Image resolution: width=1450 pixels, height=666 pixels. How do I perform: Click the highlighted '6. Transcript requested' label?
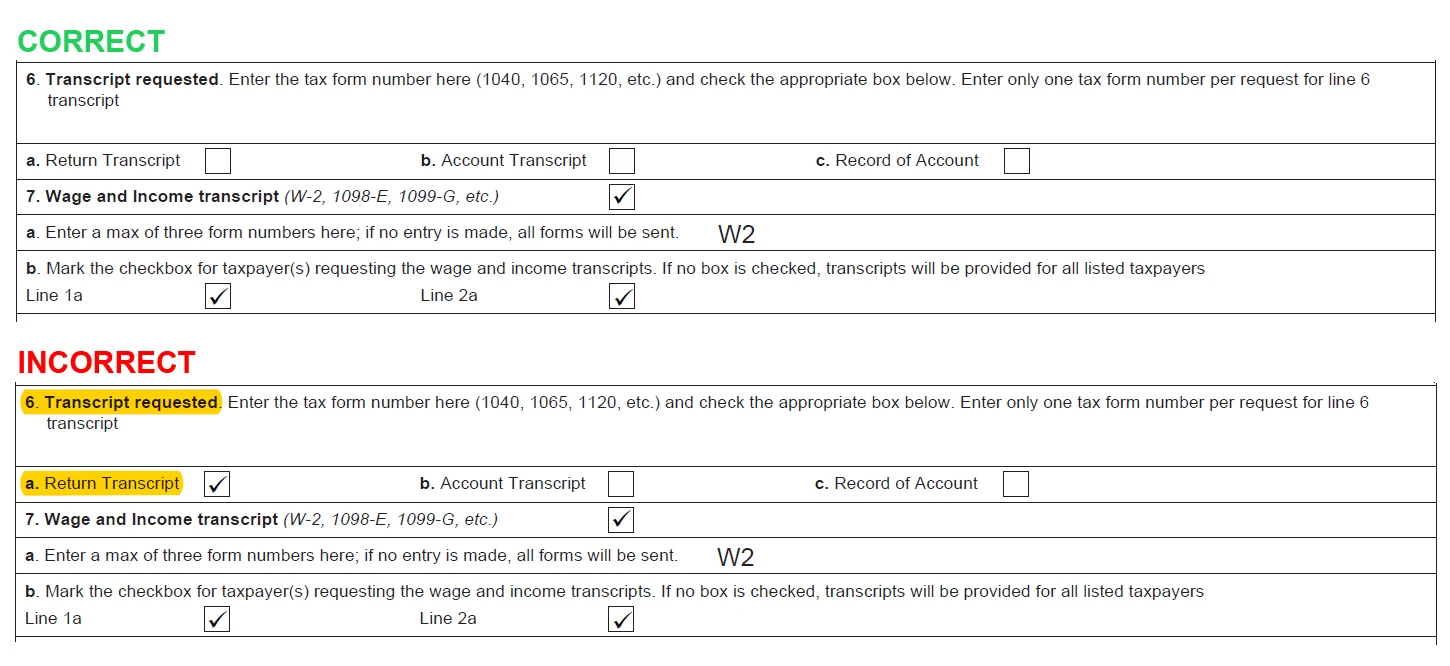[x=121, y=402]
